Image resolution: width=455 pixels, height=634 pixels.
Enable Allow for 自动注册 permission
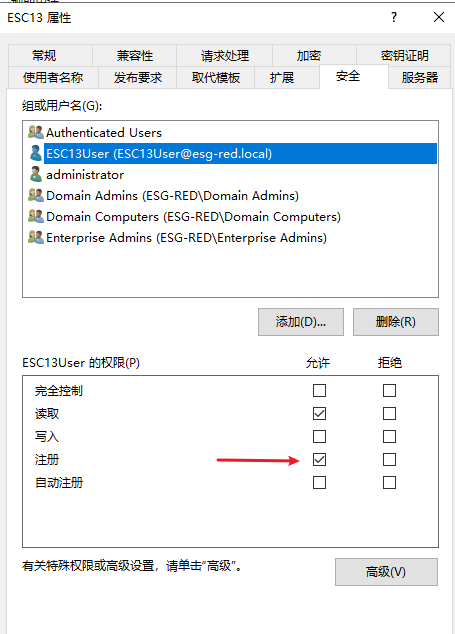[319, 482]
